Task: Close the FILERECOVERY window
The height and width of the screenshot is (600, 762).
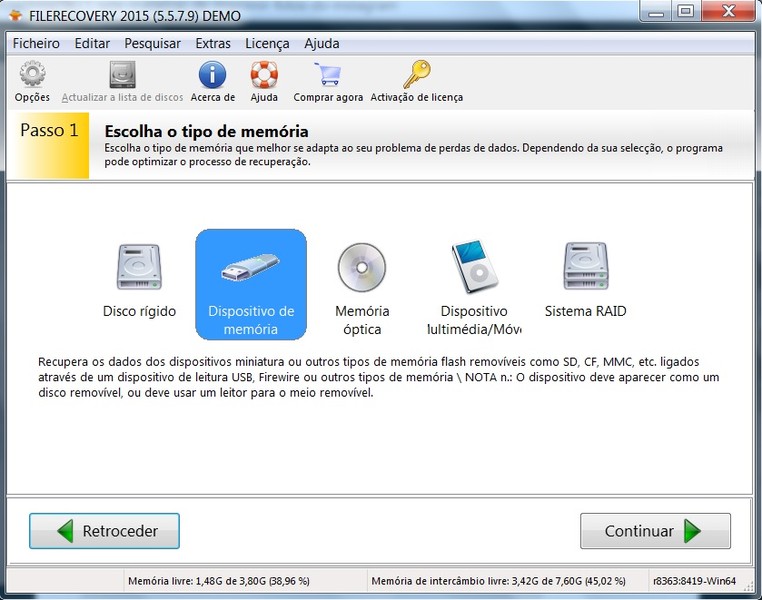Action: pos(727,12)
